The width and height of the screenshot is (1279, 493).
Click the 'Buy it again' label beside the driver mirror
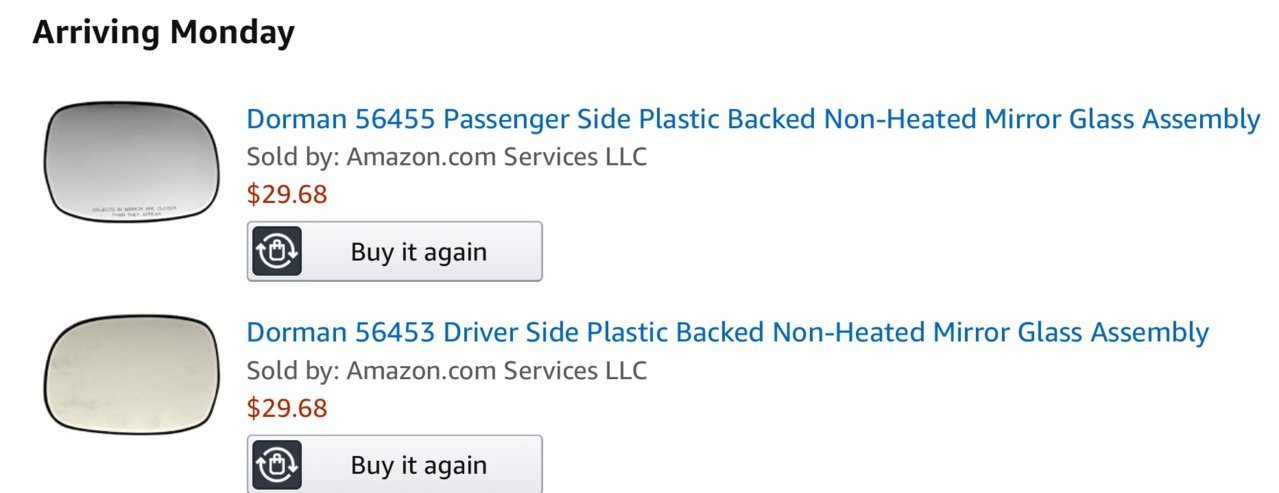point(419,465)
